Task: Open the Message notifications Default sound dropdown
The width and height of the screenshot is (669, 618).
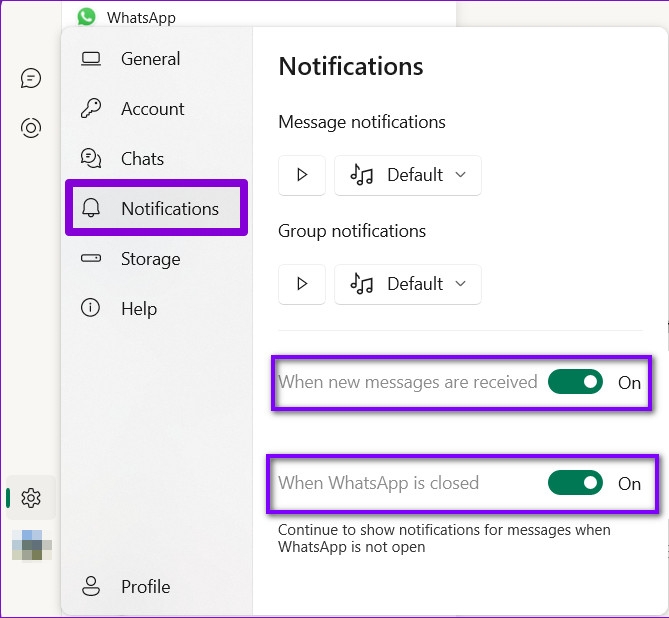Action: [408, 175]
